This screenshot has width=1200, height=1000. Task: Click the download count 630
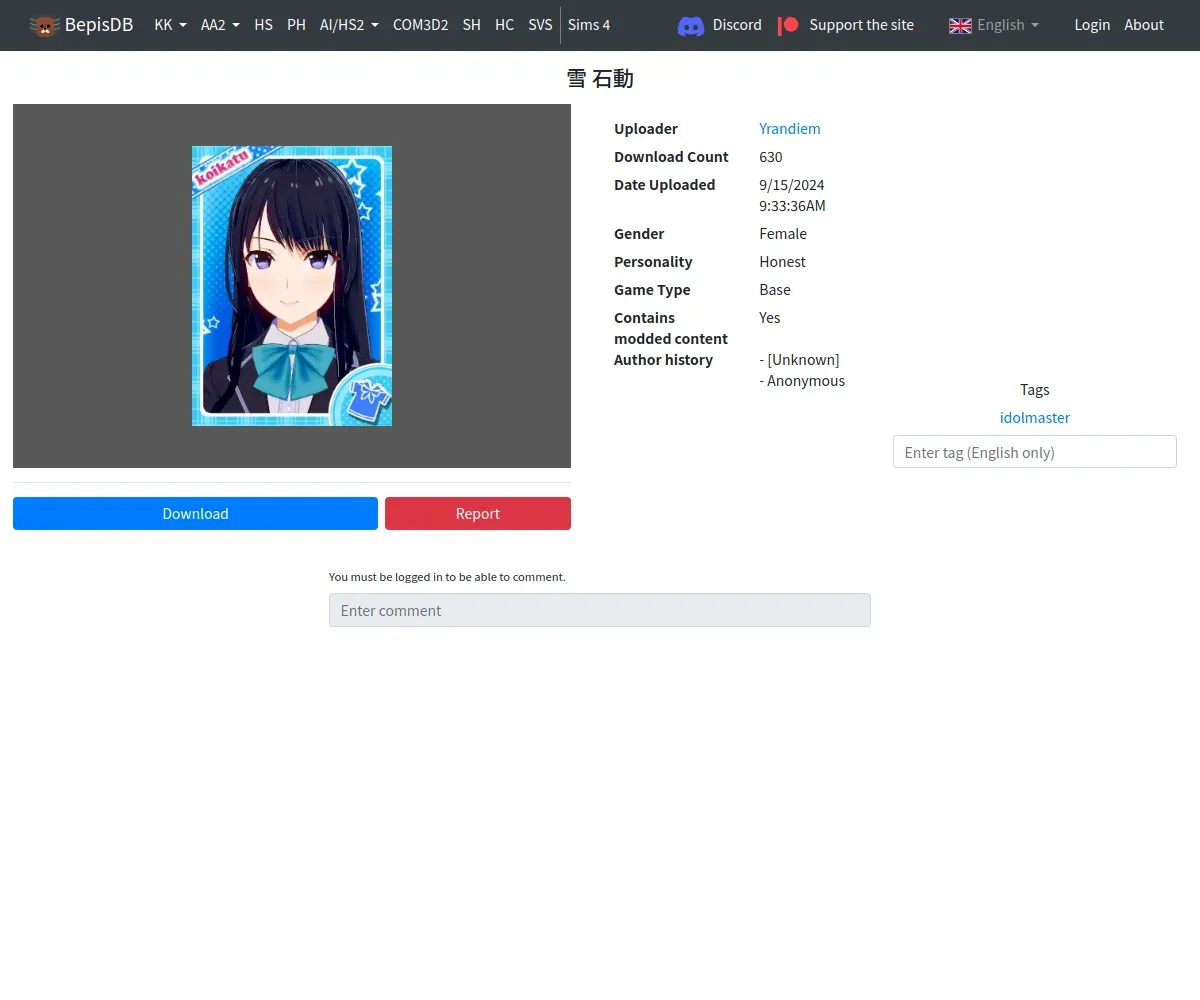(x=771, y=157)
